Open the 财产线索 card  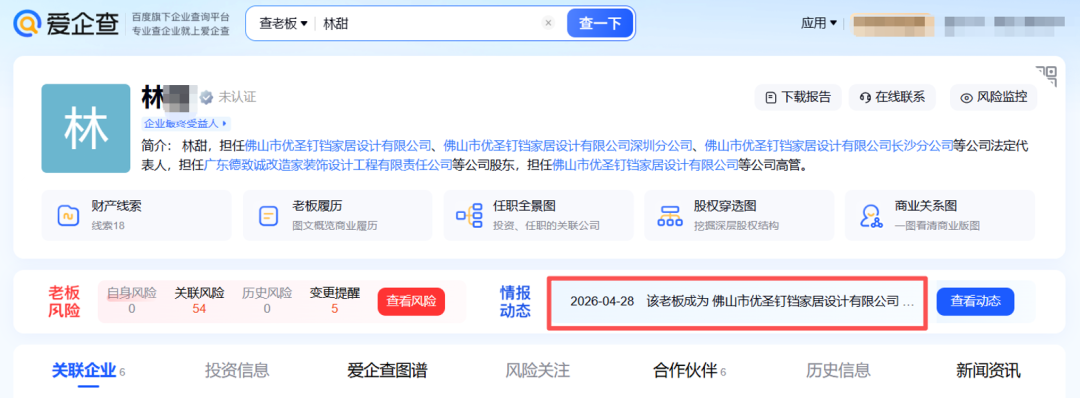click(x=136, y=215)
